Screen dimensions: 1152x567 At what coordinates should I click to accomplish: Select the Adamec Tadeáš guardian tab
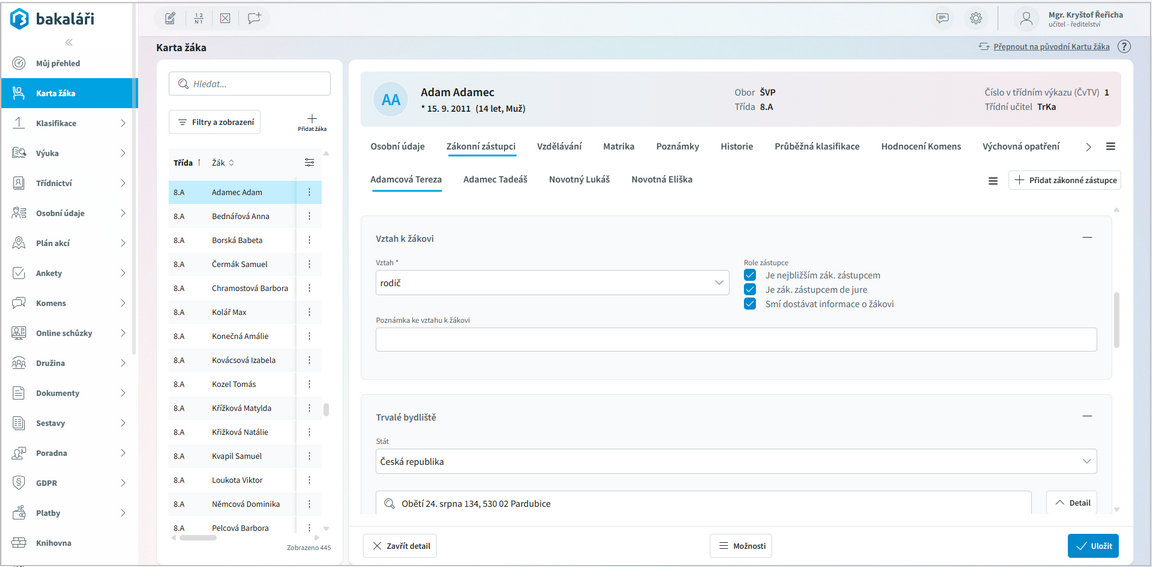(x=495, y=180)
